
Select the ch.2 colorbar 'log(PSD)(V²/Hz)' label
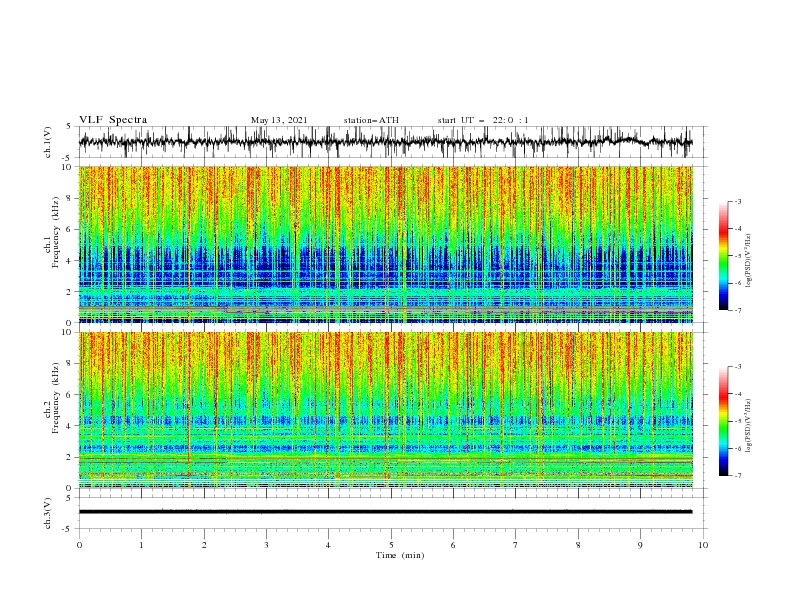[x=749, y=426]
